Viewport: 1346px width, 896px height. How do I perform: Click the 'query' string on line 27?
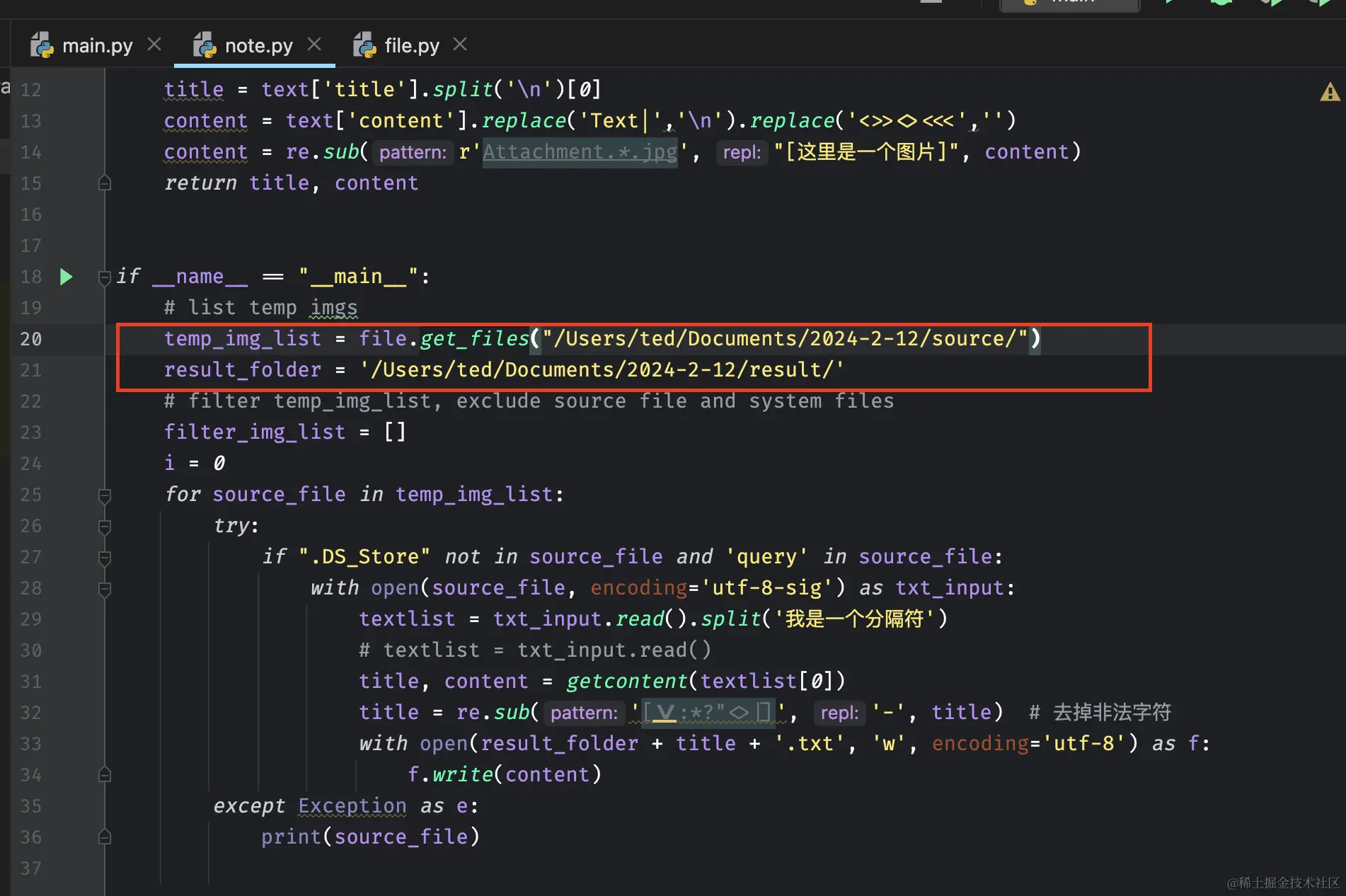pos(767,557)
